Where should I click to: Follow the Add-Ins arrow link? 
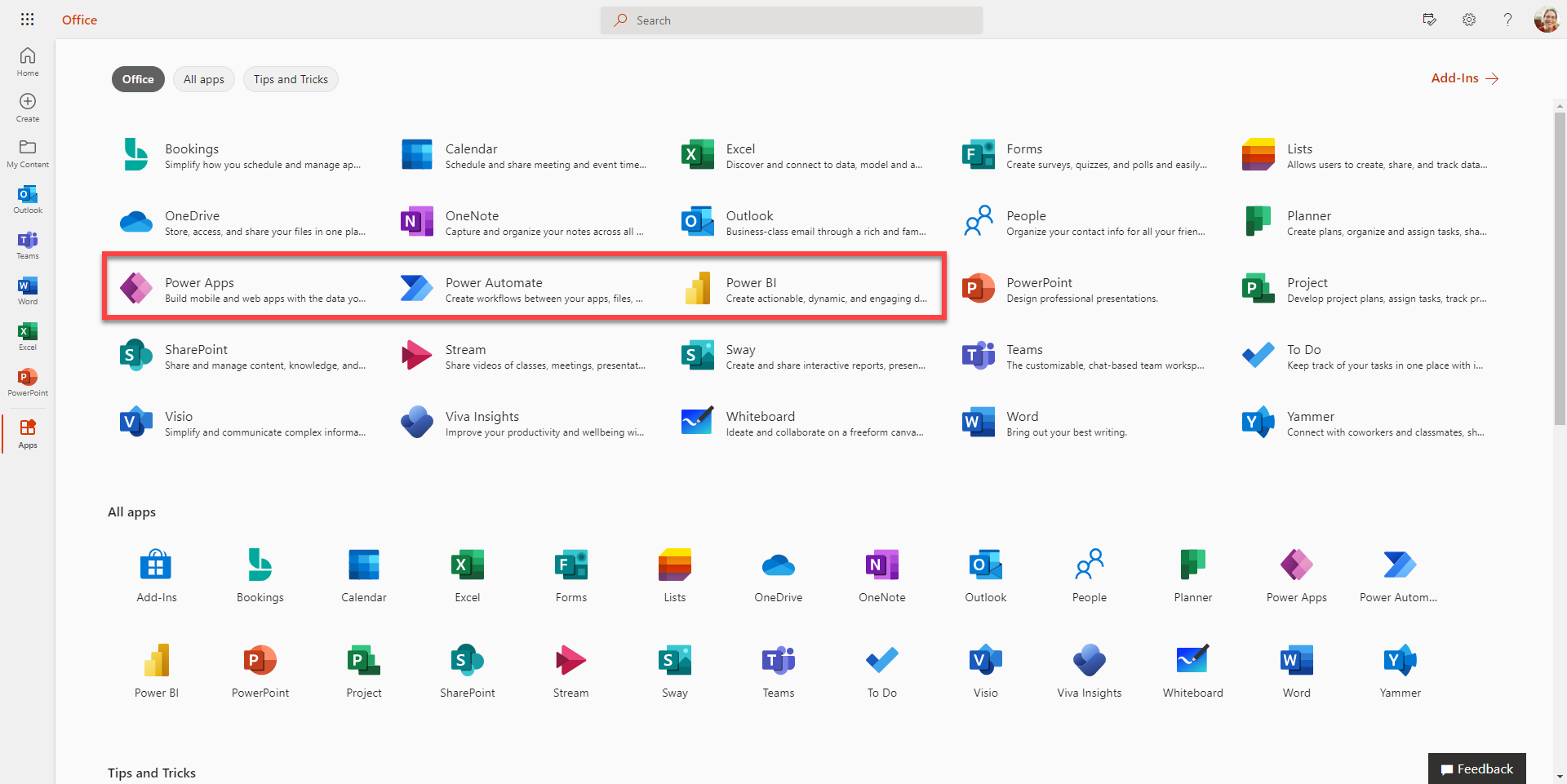(x=1464, y=78)
